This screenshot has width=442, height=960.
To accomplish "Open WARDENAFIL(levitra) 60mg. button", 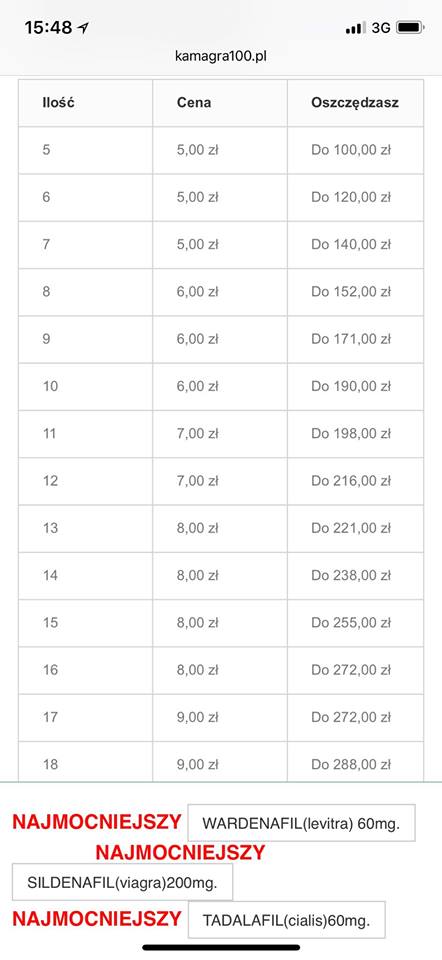I will coord(301,823).
